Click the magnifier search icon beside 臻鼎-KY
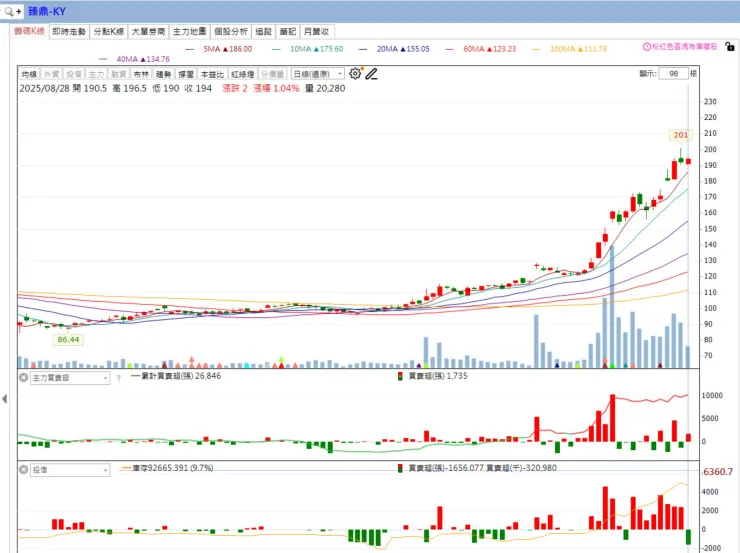This screenshot has height=553, width=740. click(x=9, y=11)
